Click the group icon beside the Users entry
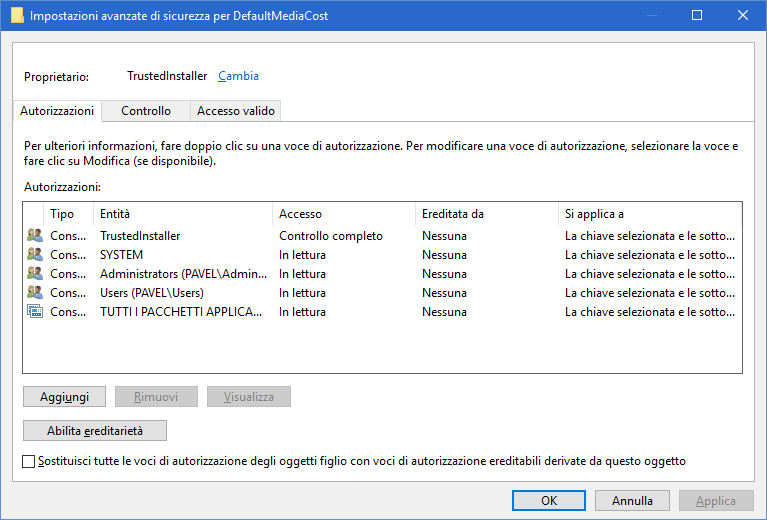 (35, 293)
